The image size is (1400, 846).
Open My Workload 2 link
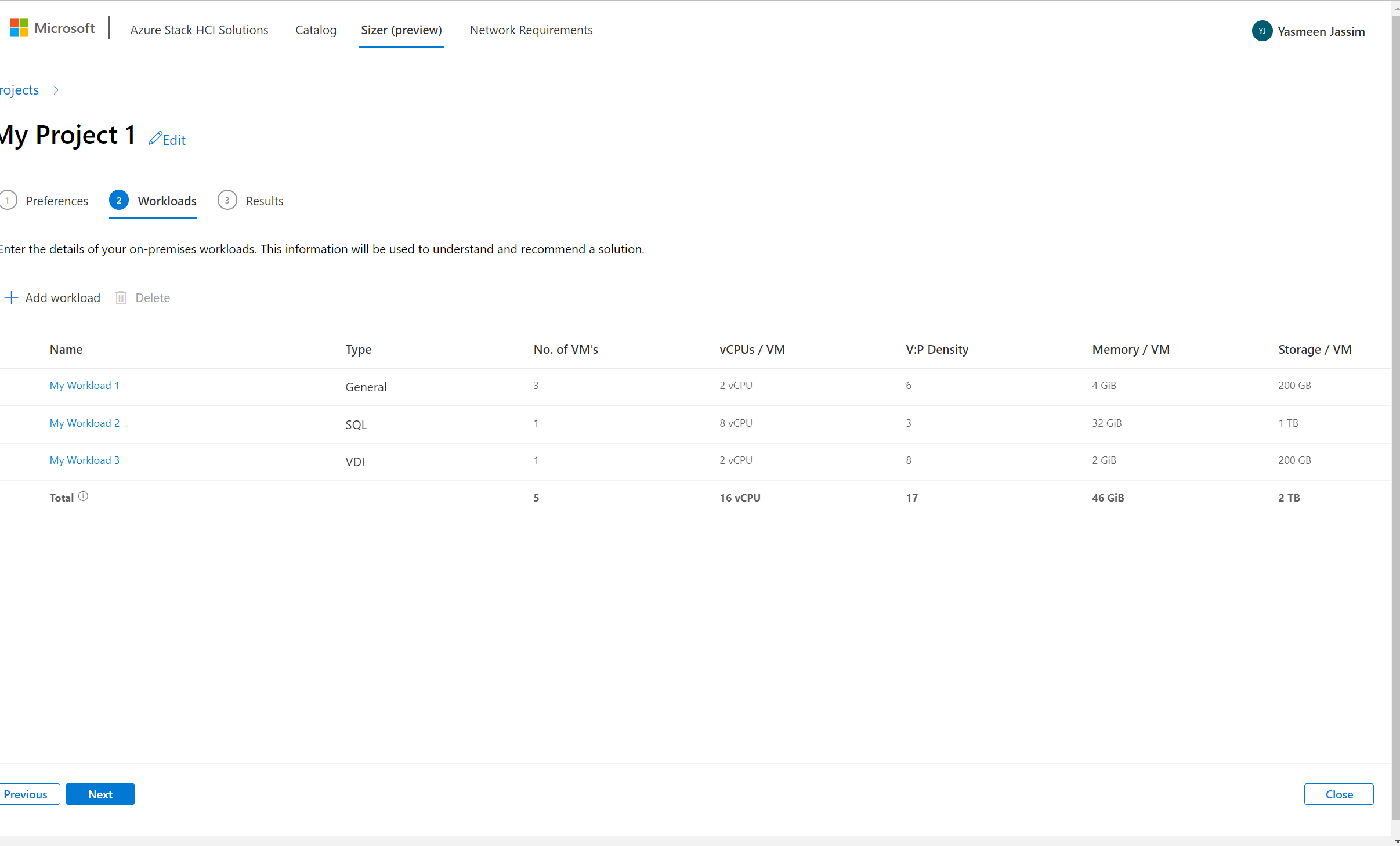[84, 423]
